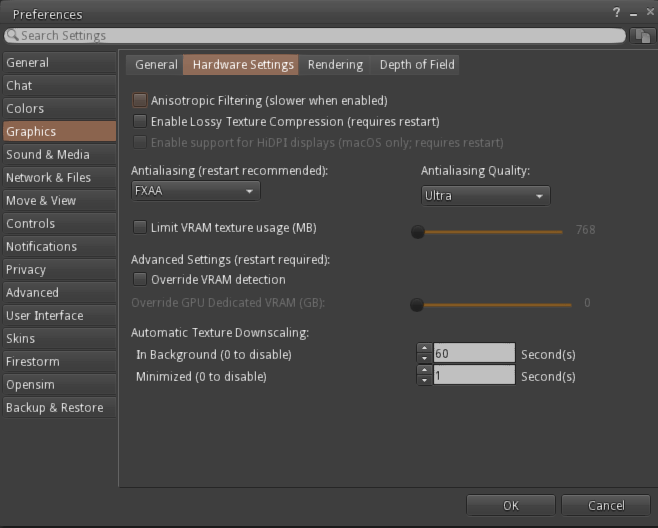Screen dimensions: 658x528
Task: Open Skins preferences
Action: (60, 338)
